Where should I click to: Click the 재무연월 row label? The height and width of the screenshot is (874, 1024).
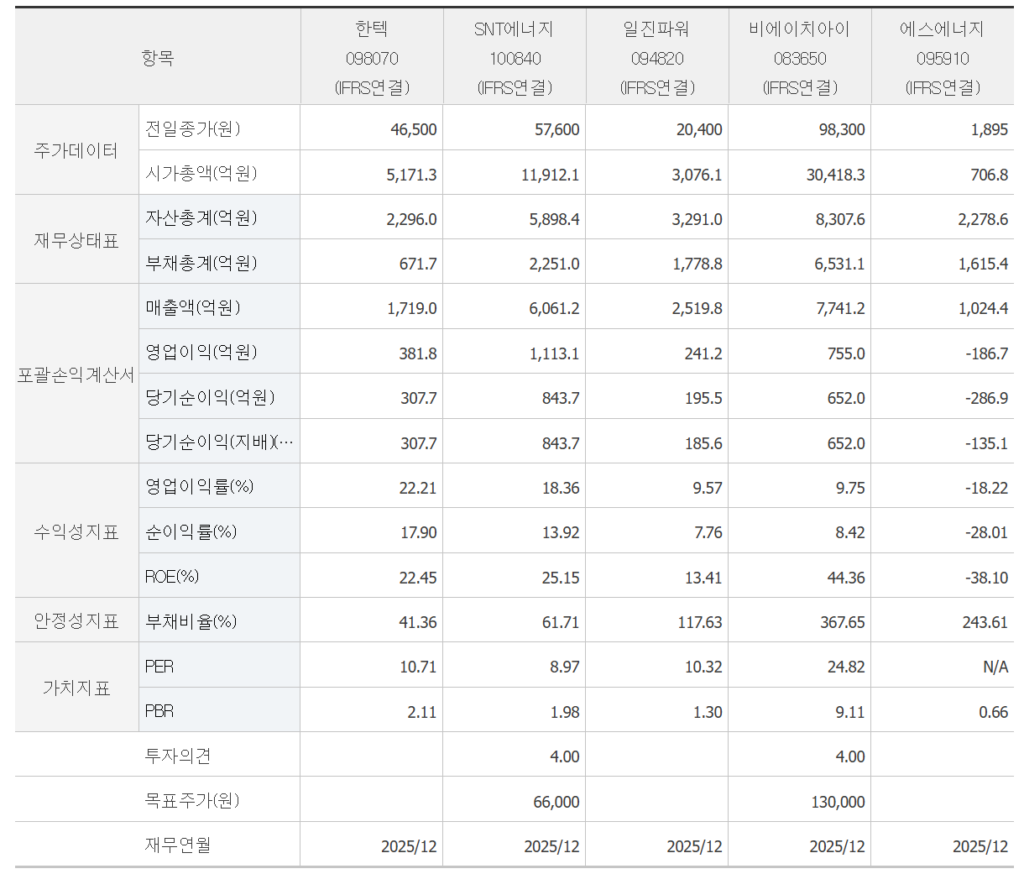click(x=178, y=845)
